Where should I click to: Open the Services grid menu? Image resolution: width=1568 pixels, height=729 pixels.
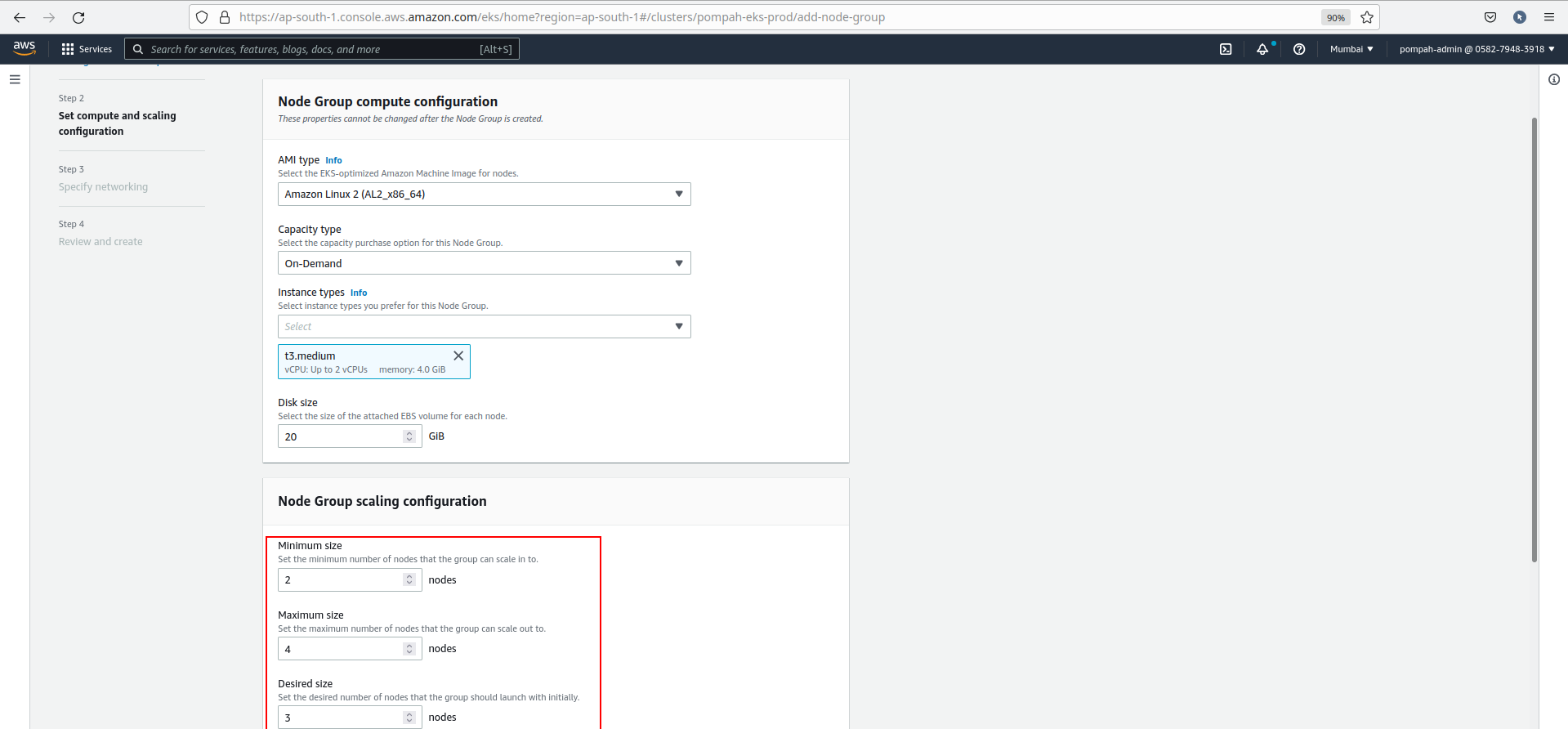[x=86, y=49]
